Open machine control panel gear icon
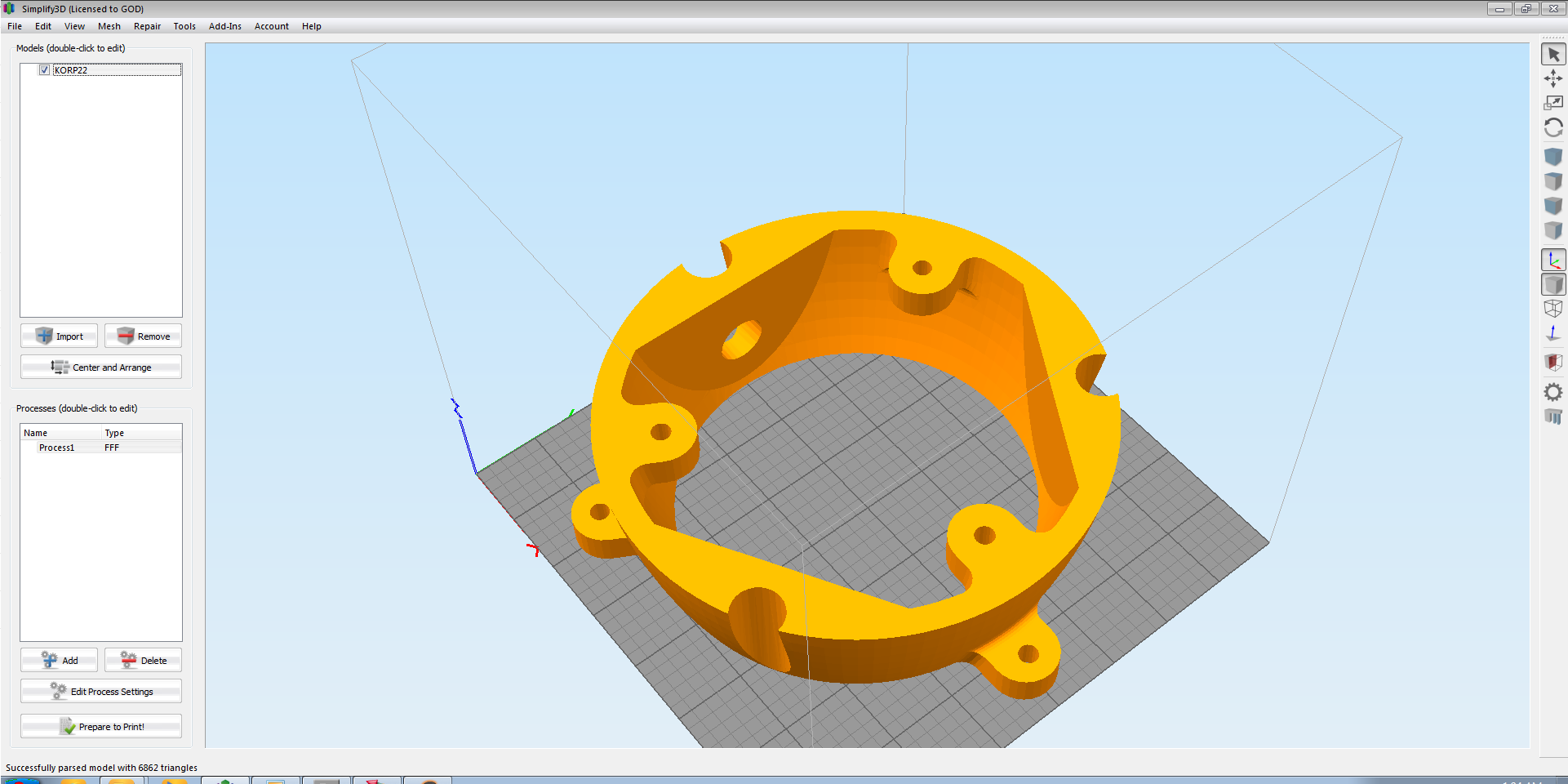The width and height of the screenshot is (1568, 784). point(1553,393)
